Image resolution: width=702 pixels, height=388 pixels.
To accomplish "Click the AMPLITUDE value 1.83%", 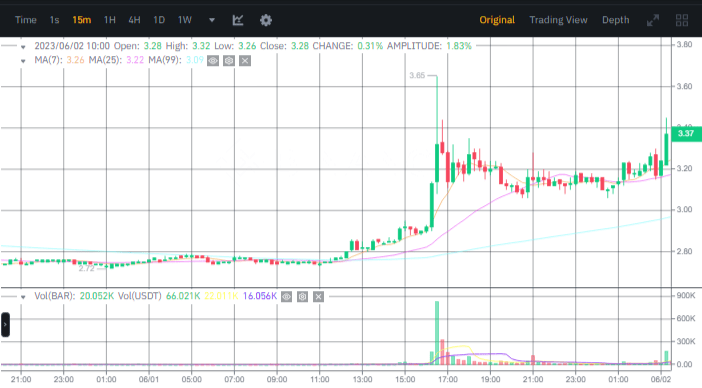I will click(x=459, y=46).
